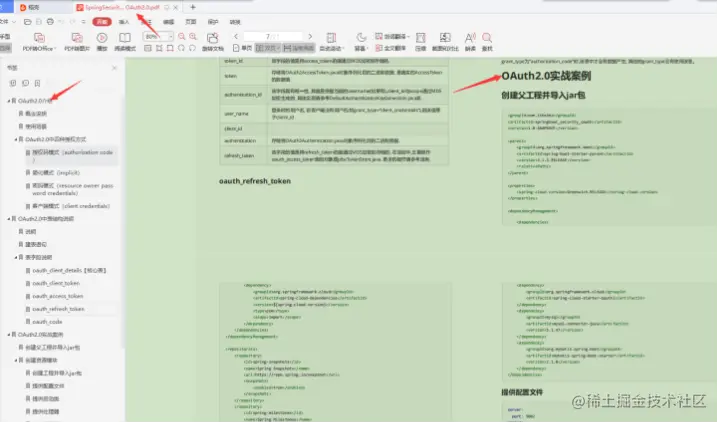The image size is (720, 423).
Task: Click the zoom out magnifier icon
Action: click(182, 36)
